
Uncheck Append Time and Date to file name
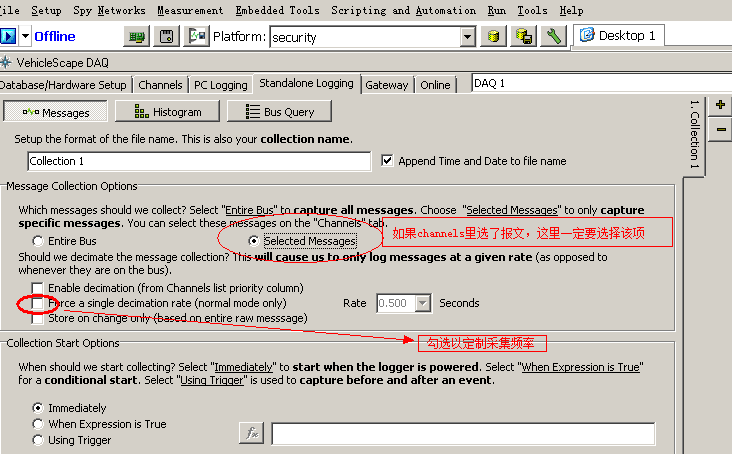tap(389, 160)
